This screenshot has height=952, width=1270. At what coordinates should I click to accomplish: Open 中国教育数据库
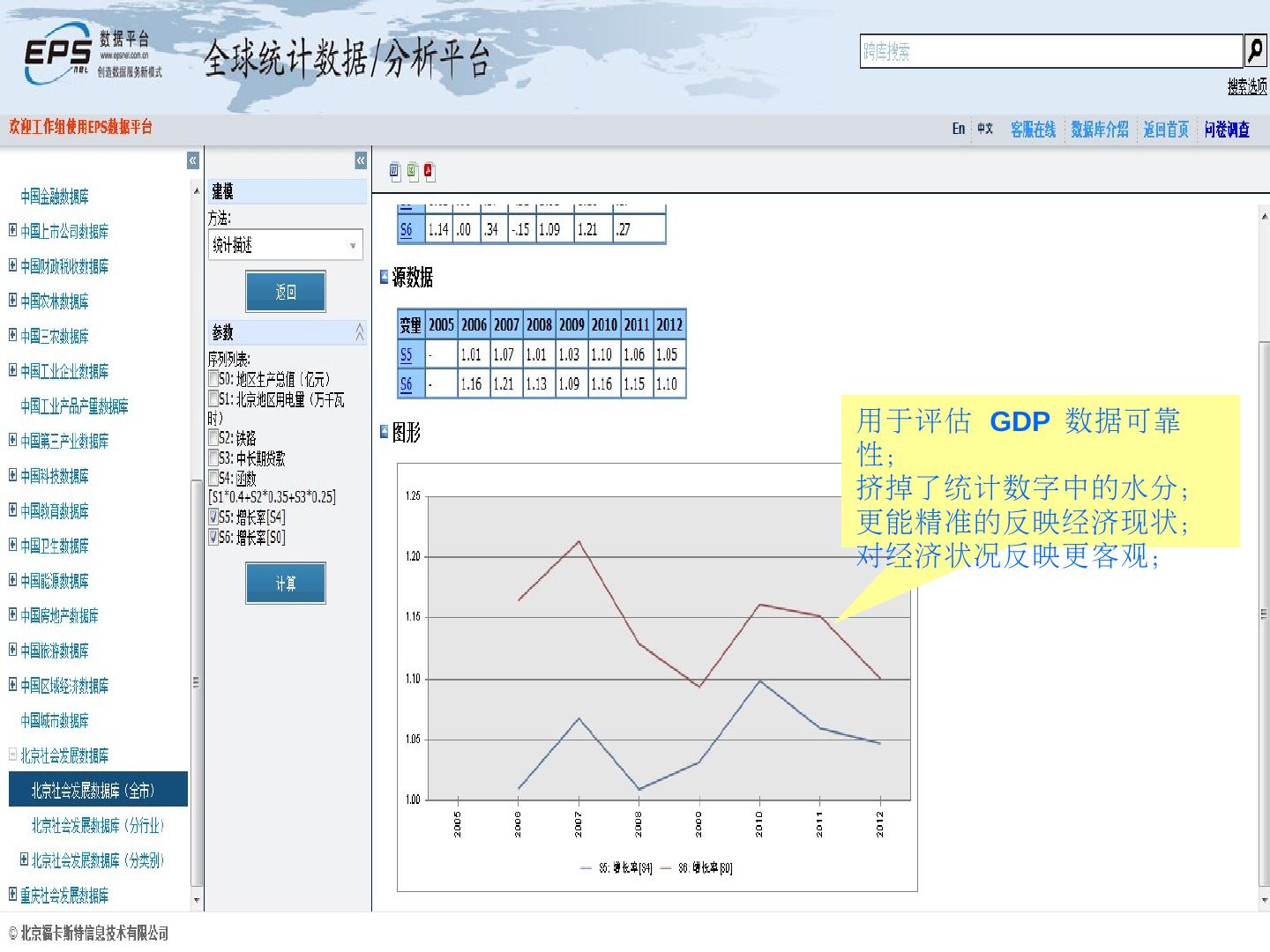point(55,510)
